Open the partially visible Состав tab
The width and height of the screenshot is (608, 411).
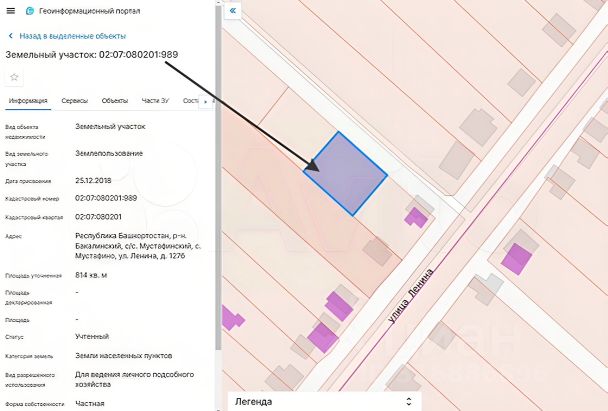click(190, 101)
